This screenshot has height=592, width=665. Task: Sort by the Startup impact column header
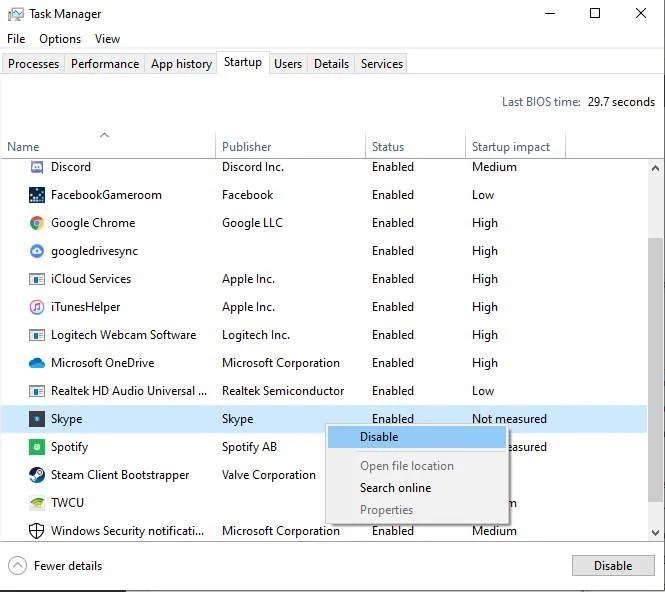click(515, 143)
